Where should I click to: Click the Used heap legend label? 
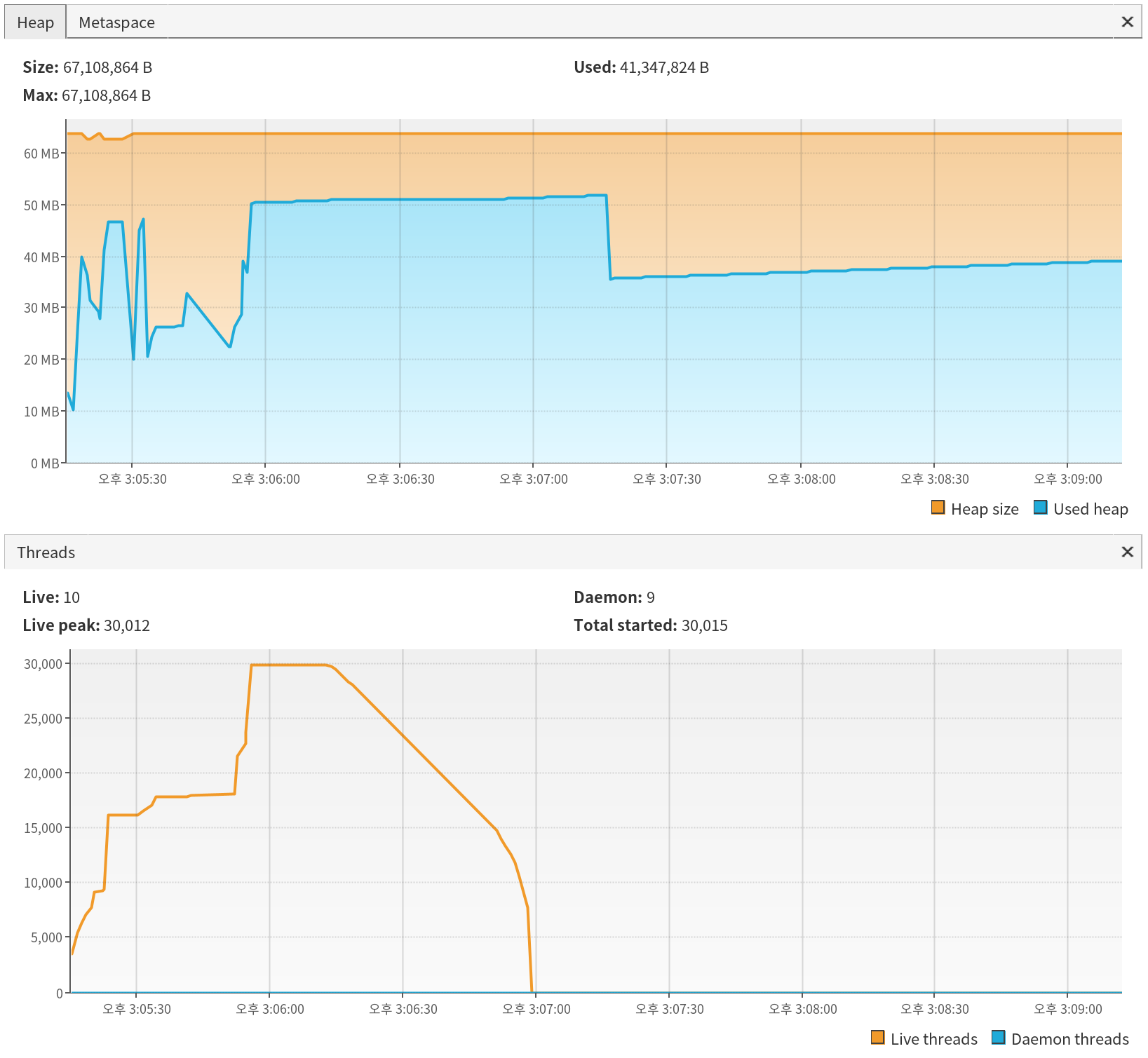[1090, 509]
